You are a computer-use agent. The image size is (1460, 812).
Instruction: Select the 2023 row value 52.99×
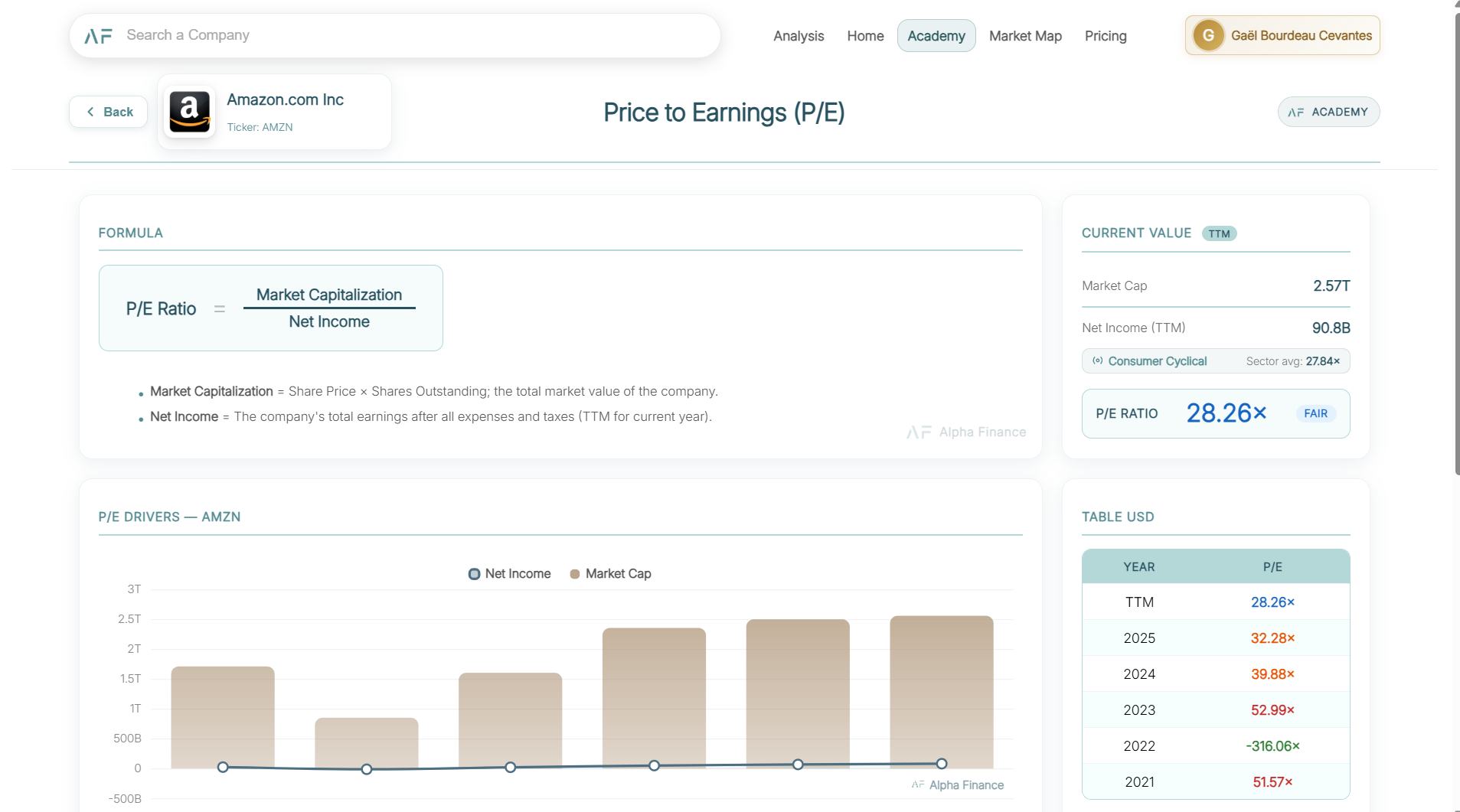(1272, 710)
